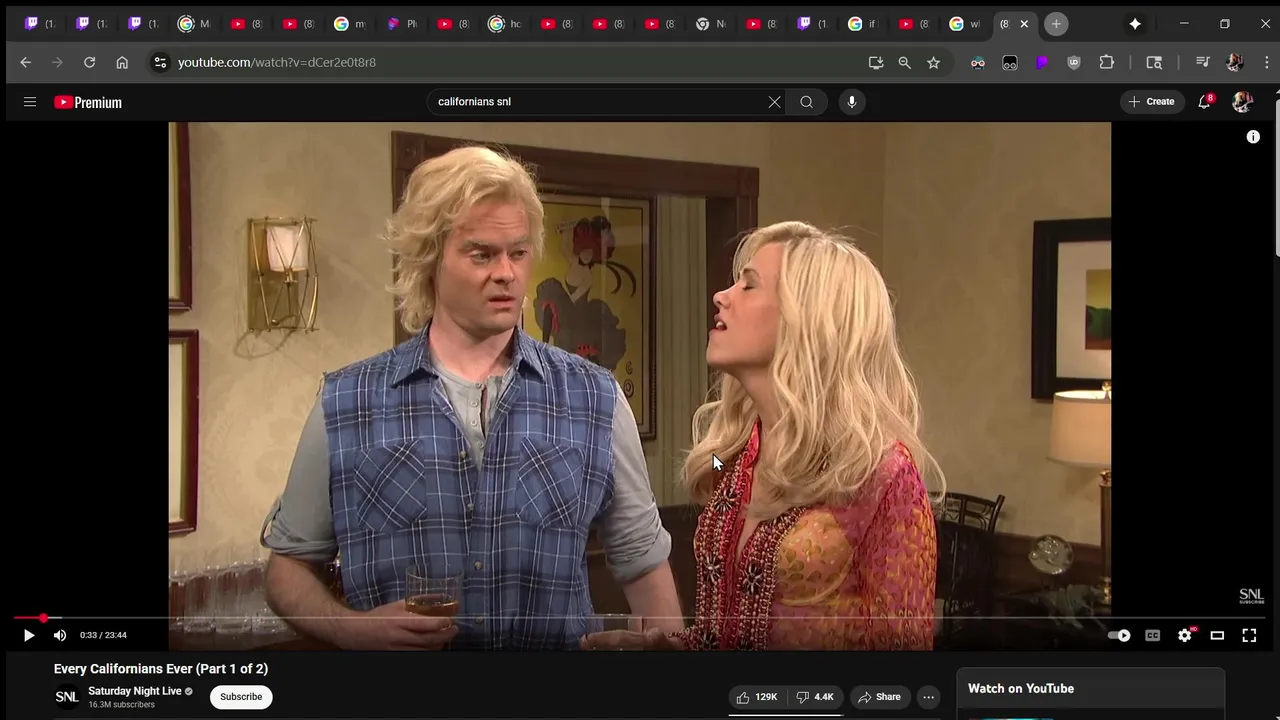Open the media control toolbar icon
Screen dimensions: 1280x720
[x=1203, y=62]
